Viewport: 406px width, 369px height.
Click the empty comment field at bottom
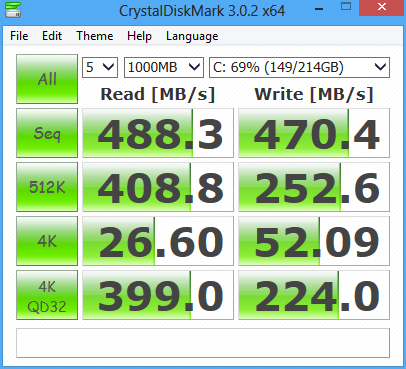point(203,343)
